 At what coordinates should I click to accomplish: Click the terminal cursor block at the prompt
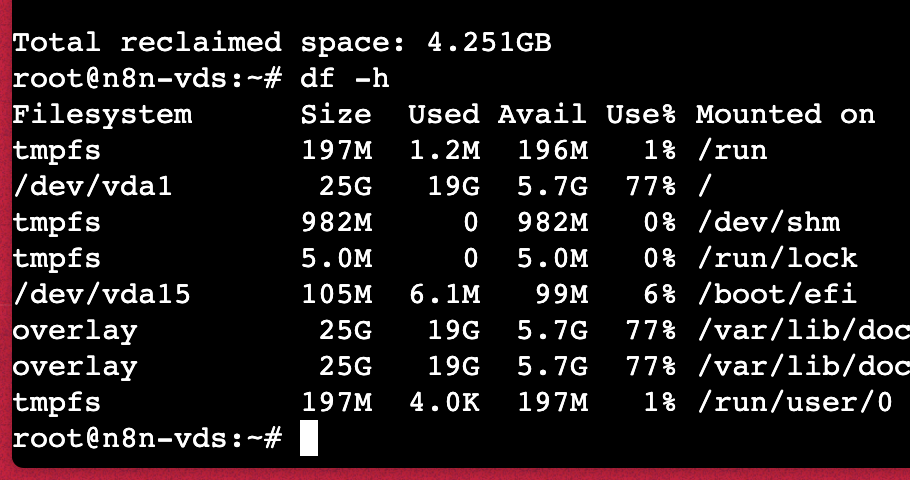308,438
